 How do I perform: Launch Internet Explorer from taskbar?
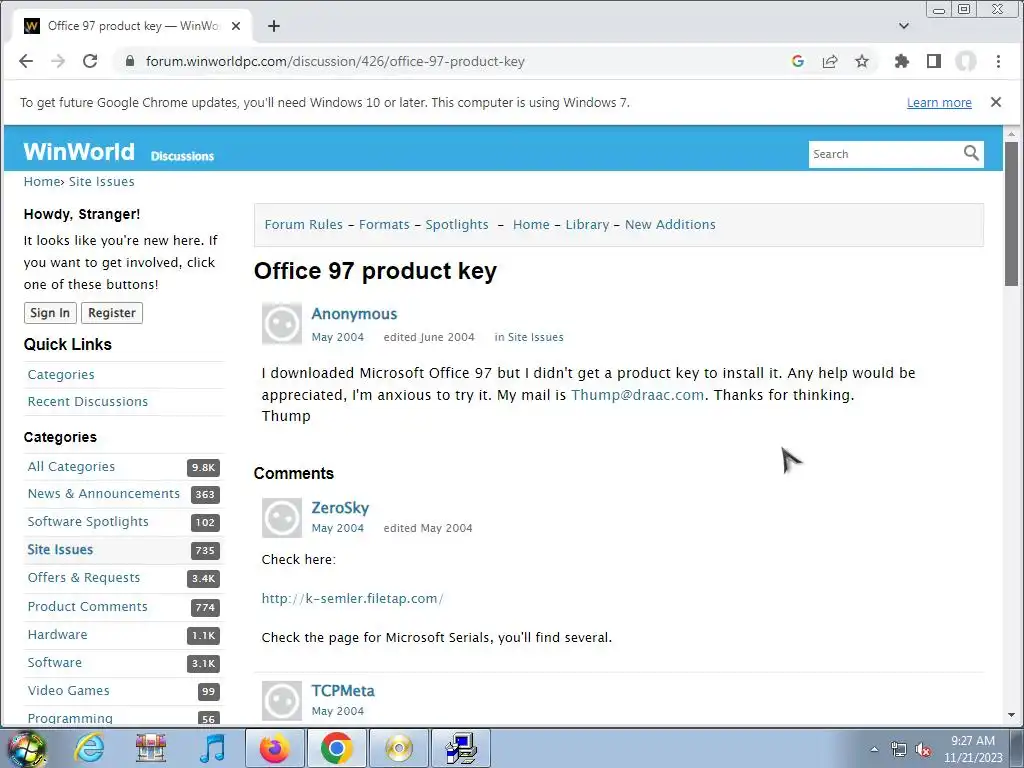[x=89, y=748]
